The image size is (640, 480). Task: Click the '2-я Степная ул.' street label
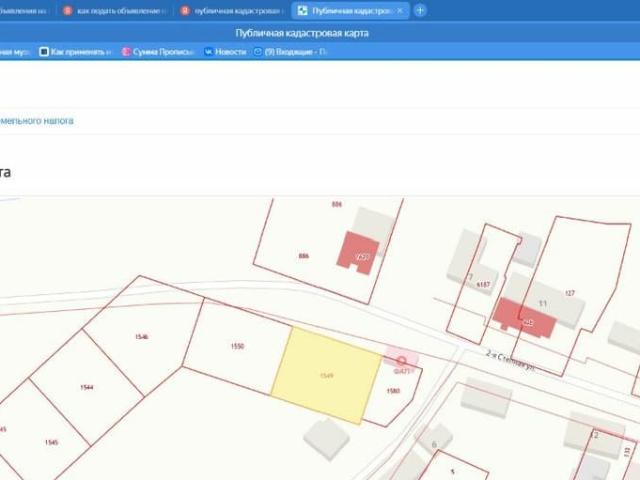pyautogui.click(x=510, y=360)
